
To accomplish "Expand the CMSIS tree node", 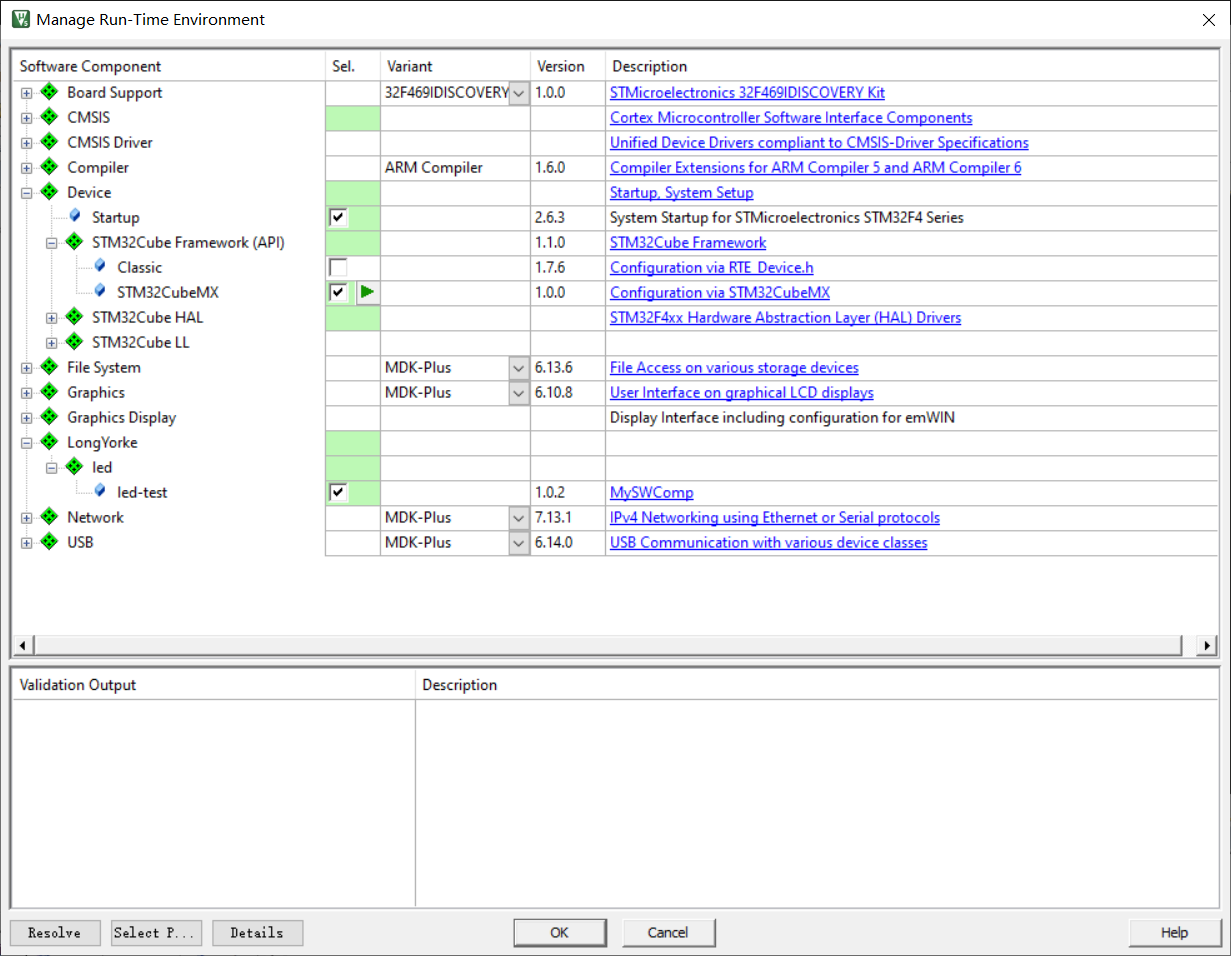I will coord(27,118).
